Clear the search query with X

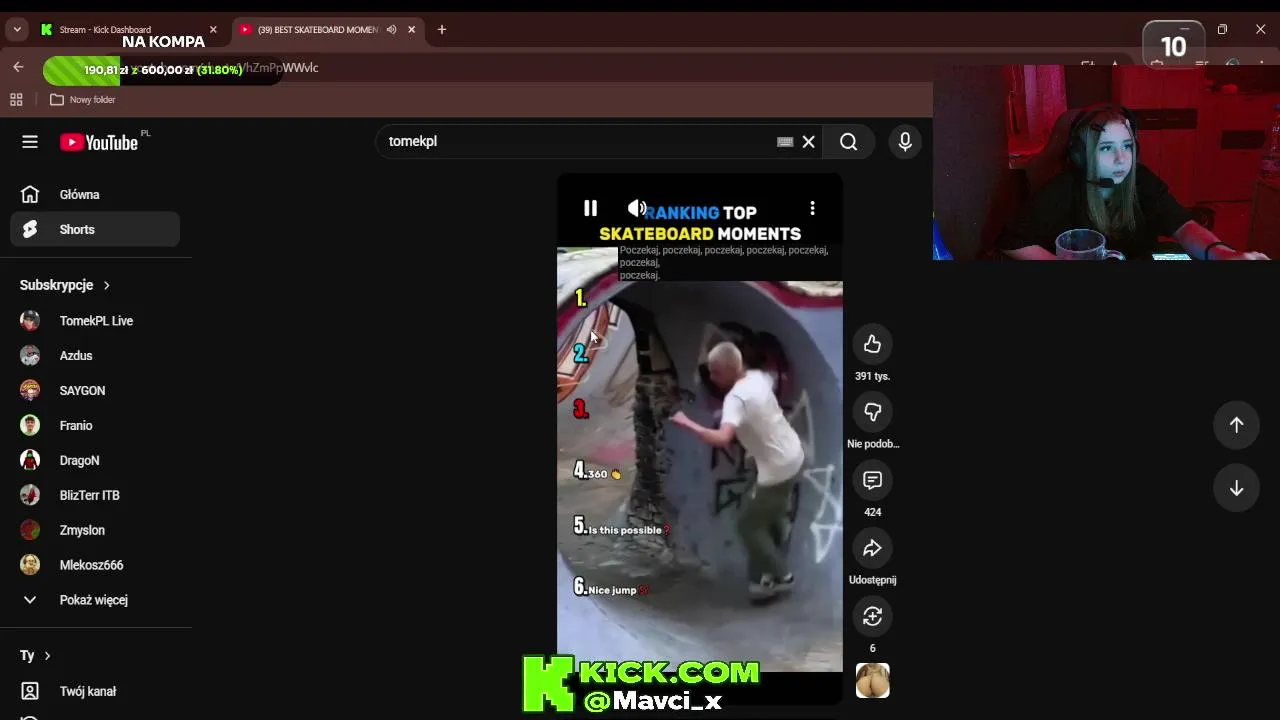(x=809, y=142)
